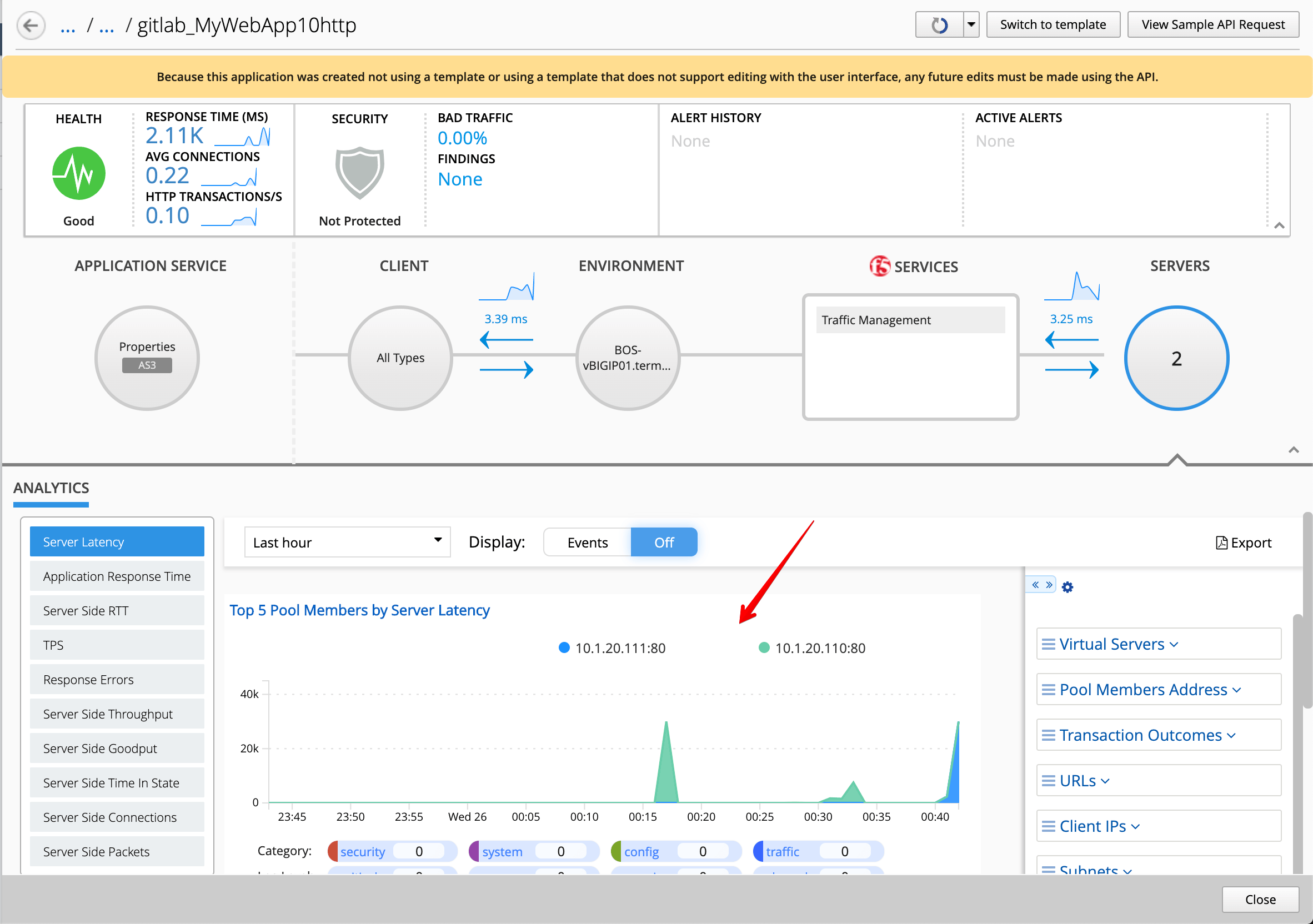Select the Properties AS3 circle
Screen dimensions: 1313x924
147,358
